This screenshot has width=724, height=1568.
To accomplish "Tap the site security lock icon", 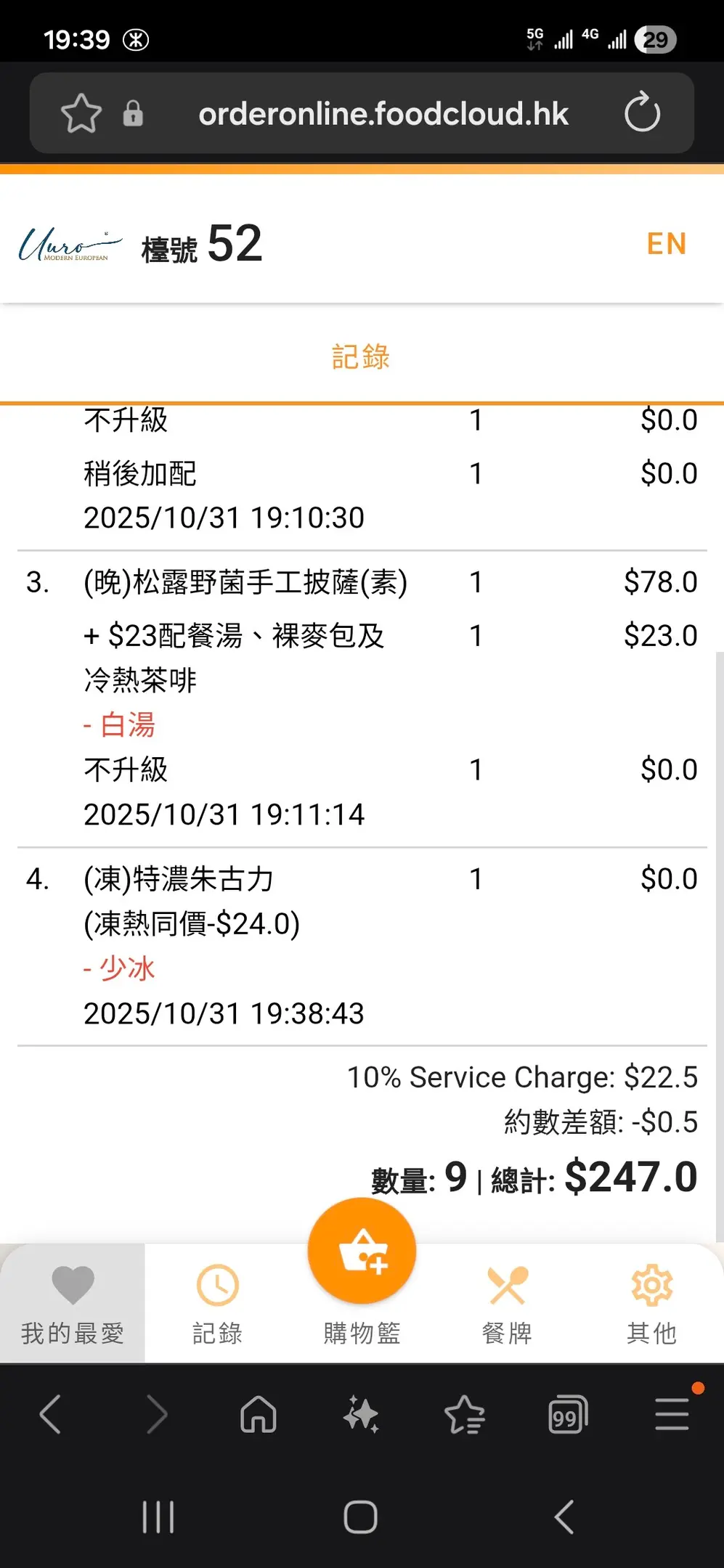I will click(133, 113).
